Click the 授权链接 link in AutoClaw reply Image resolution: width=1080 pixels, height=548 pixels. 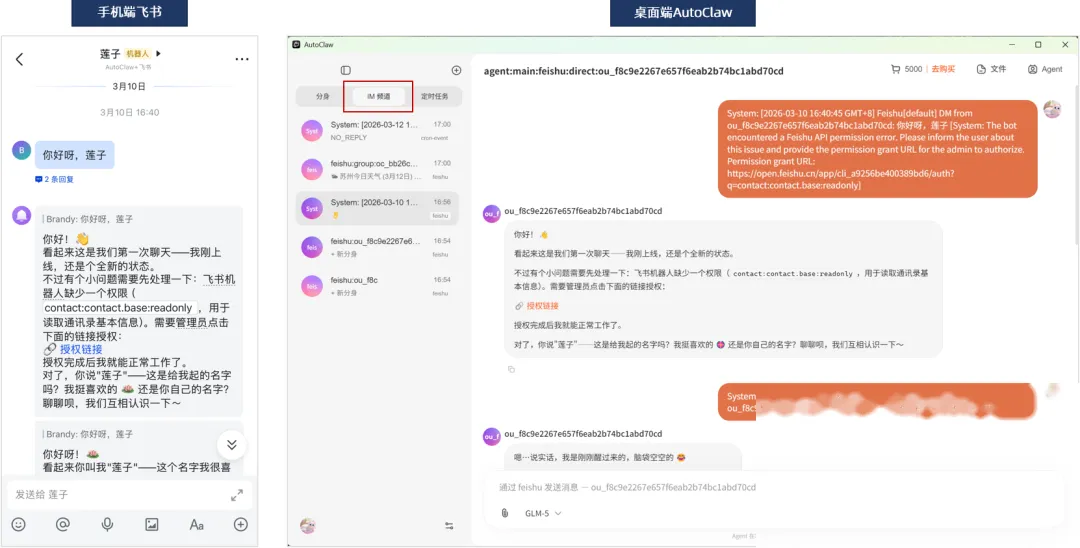(x=543, y=306)
